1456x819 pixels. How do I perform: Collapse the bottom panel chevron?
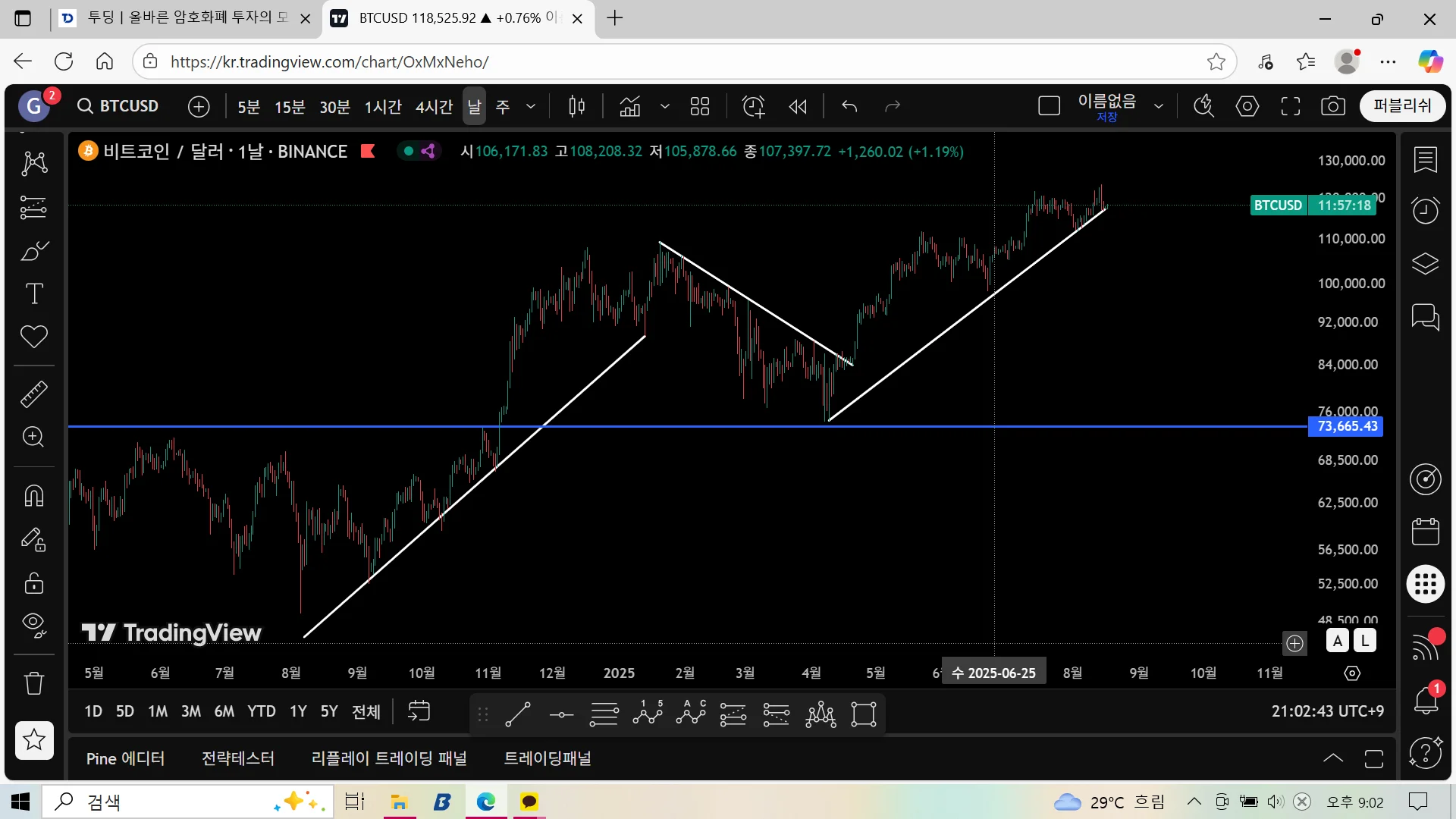[1332, 758]
